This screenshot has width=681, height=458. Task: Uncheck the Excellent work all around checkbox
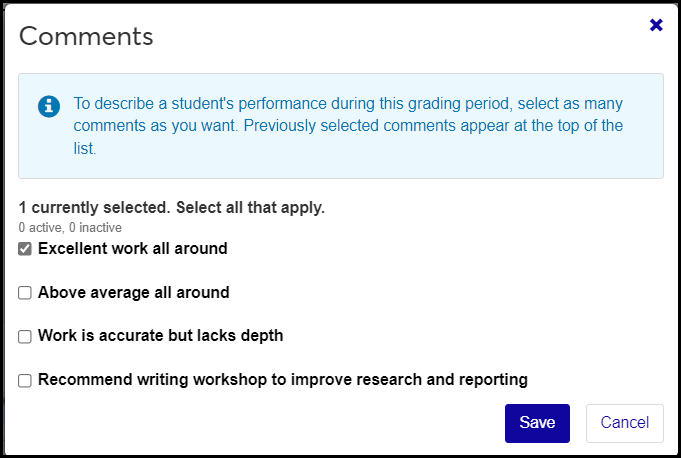click(x=25, y=249)
